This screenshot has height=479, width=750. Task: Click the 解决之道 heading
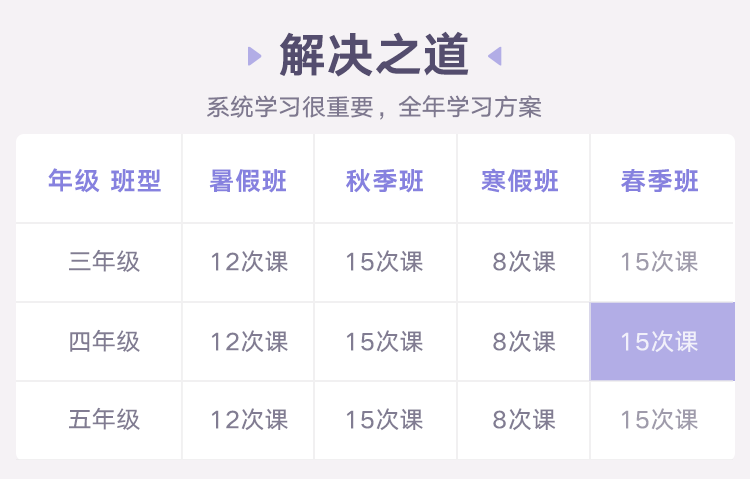[374, 55]
